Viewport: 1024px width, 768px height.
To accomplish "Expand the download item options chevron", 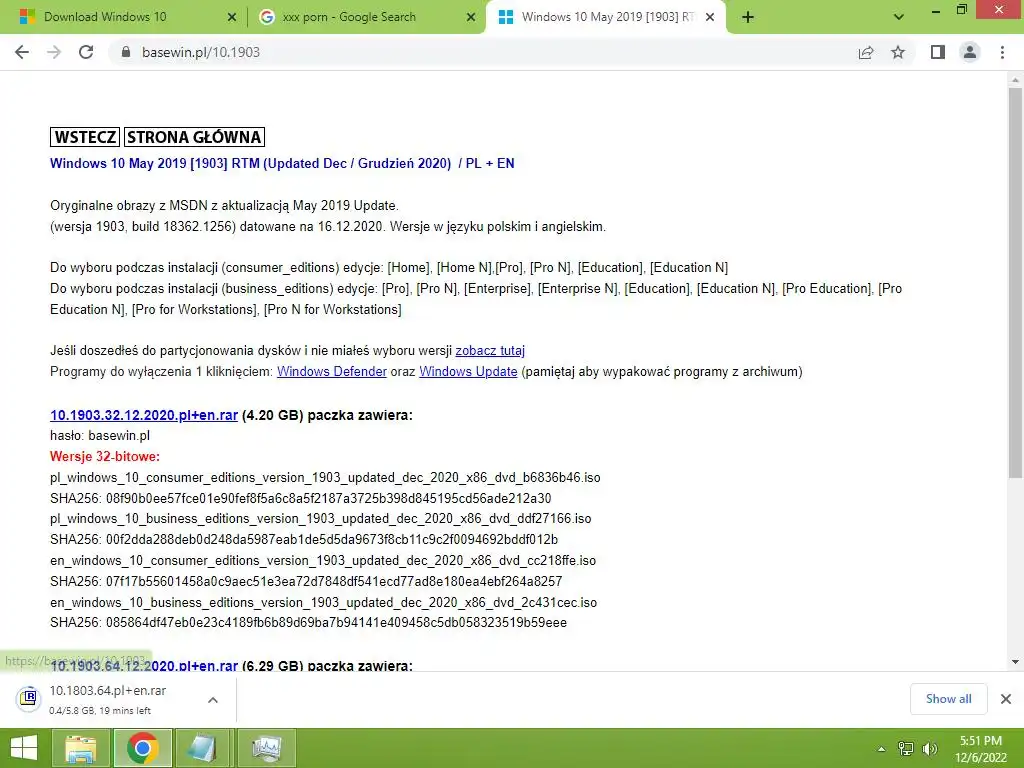I will [213, 699].
